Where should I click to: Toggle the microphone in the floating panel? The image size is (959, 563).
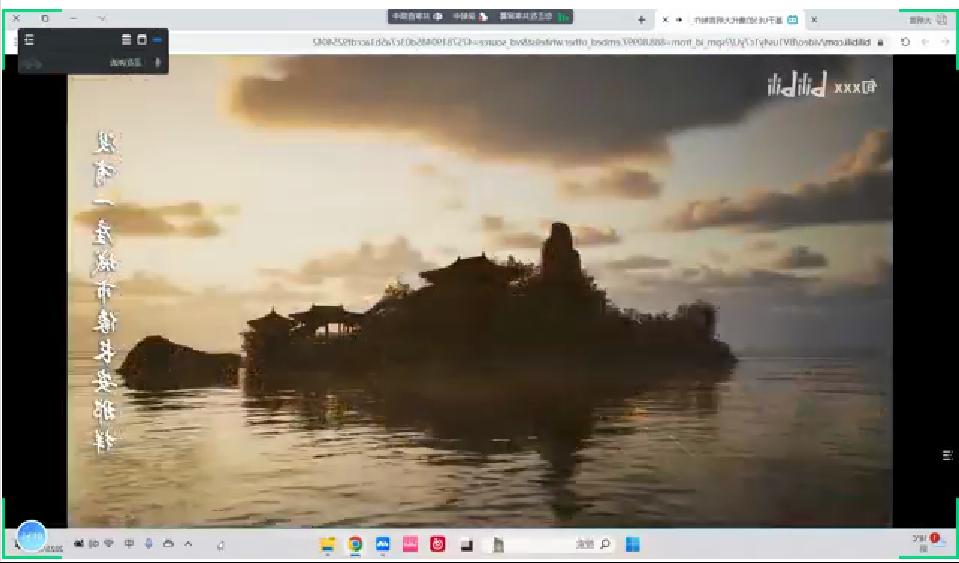(x=157, y=63)
